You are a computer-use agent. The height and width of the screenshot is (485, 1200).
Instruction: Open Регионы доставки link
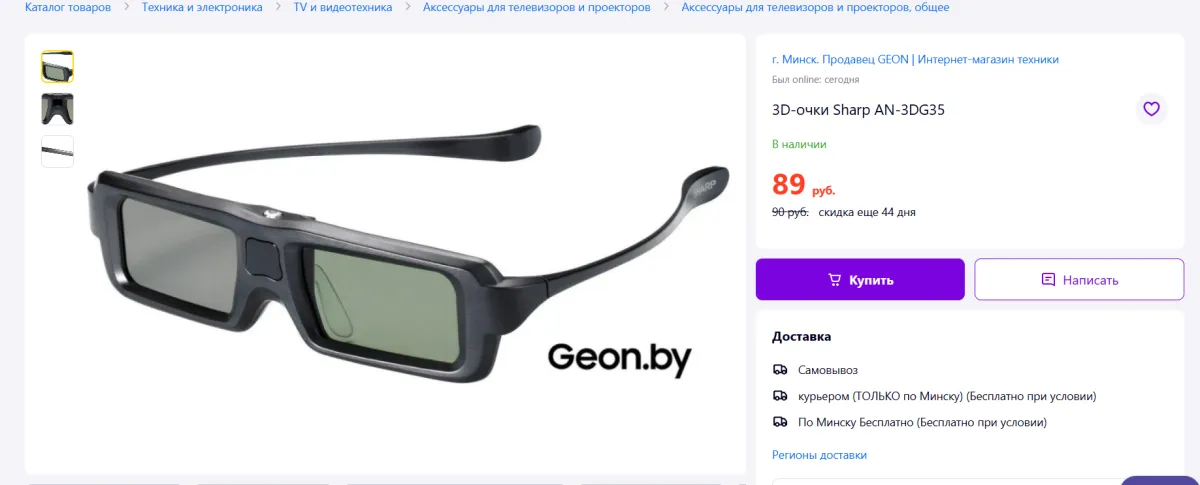coord(819,455)
